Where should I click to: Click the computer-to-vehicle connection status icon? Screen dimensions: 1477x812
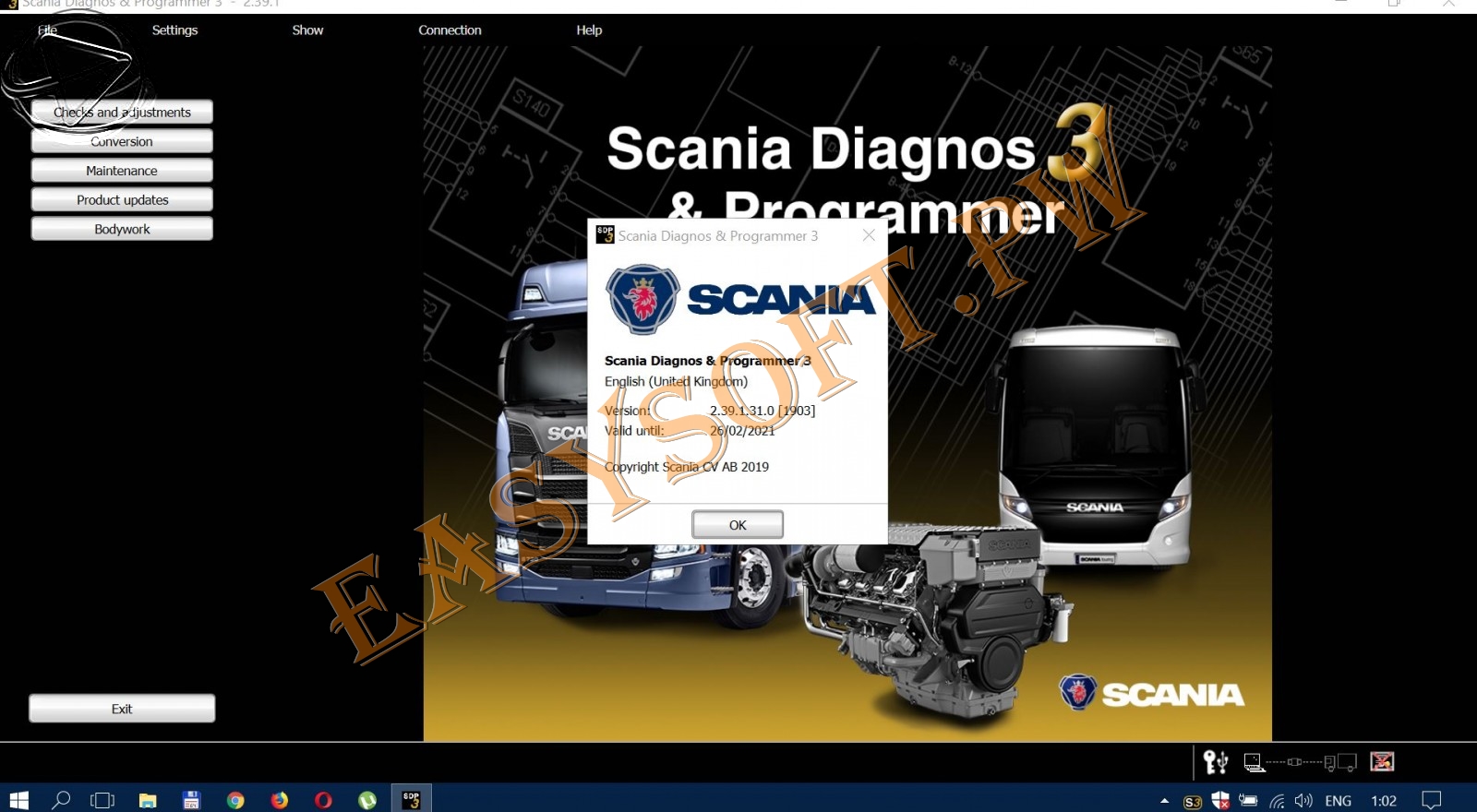click(1300, 762)
